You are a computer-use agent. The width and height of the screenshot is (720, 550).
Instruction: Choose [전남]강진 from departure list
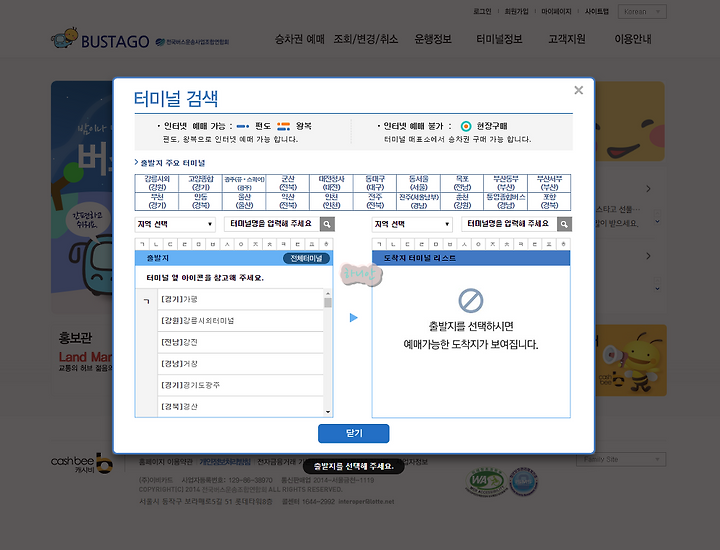[x=240, y=342]
